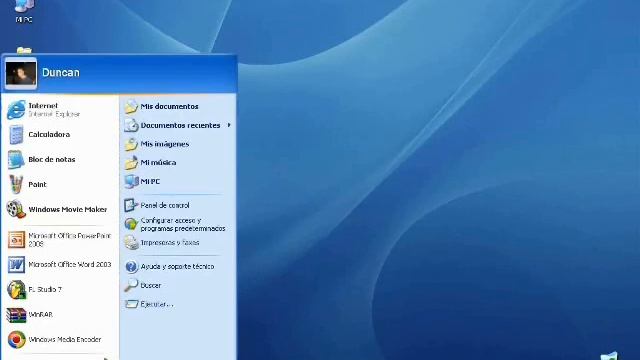Choose Buscar menu entry text
Screen dimensions: 640x360
pos(151,285)
